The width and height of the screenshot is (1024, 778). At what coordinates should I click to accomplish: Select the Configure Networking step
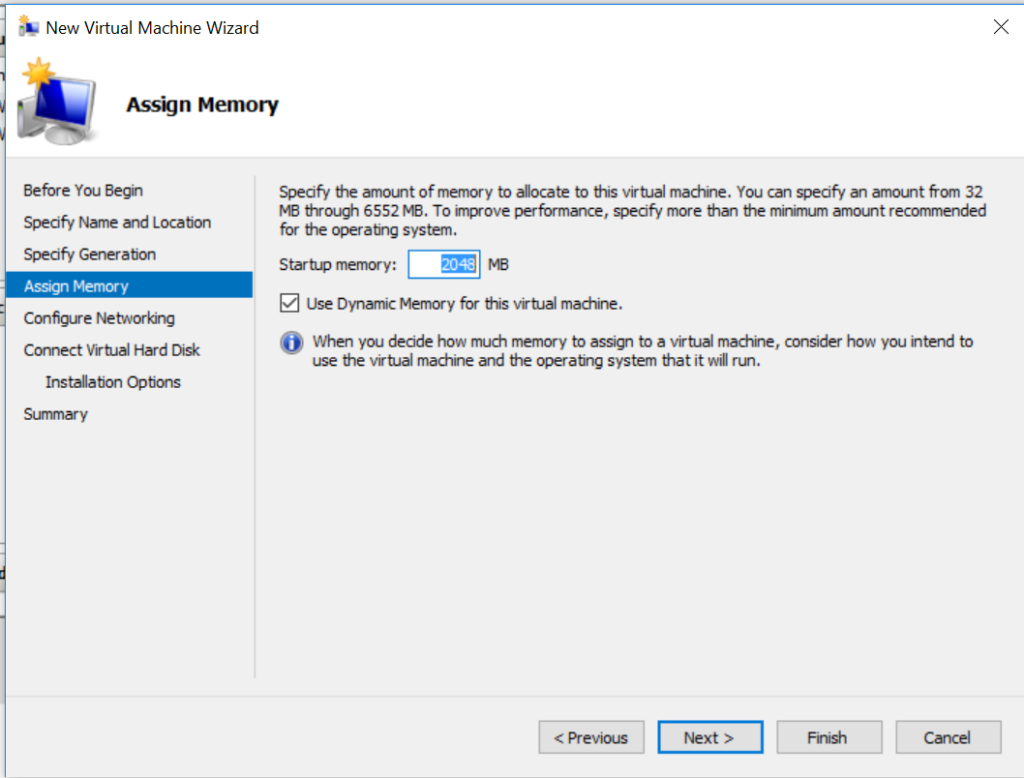coord(99,318)
